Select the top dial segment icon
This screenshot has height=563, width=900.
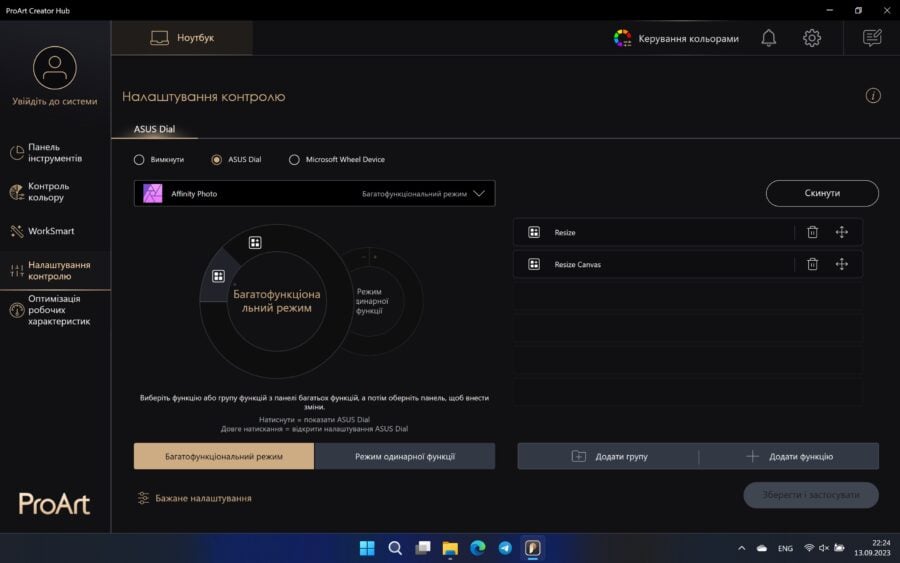(x=255, y=243)
